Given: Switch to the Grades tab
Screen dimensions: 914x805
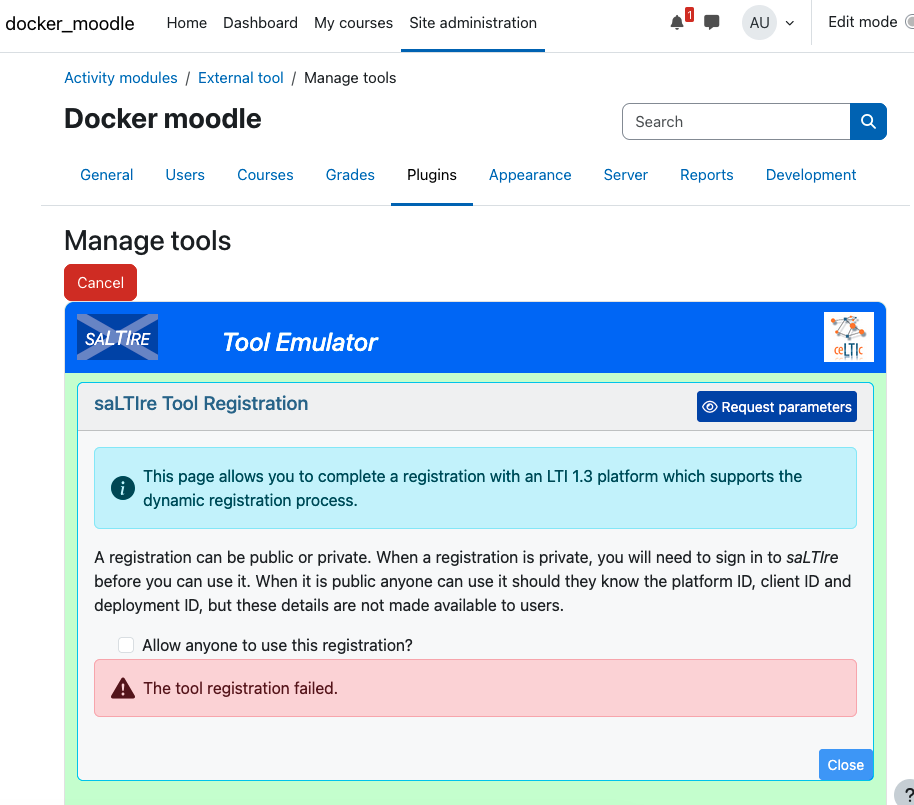Looking at the screenshot, I should 350,175.
